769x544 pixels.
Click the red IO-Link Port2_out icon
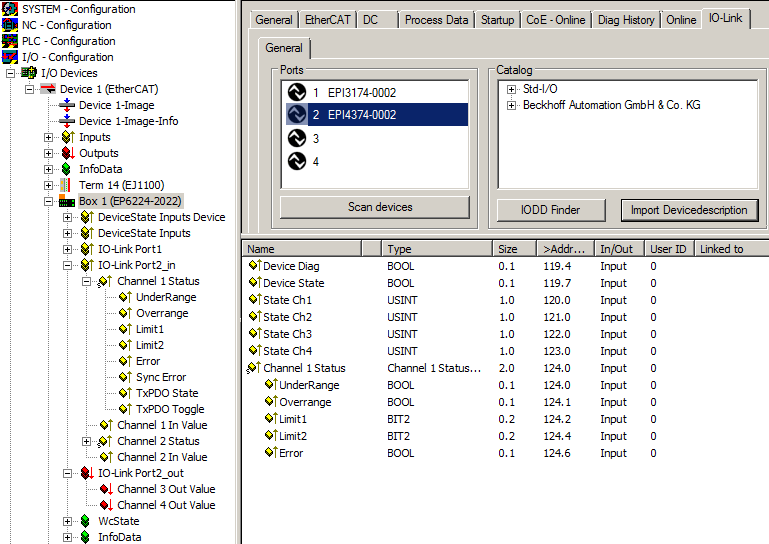87,473
